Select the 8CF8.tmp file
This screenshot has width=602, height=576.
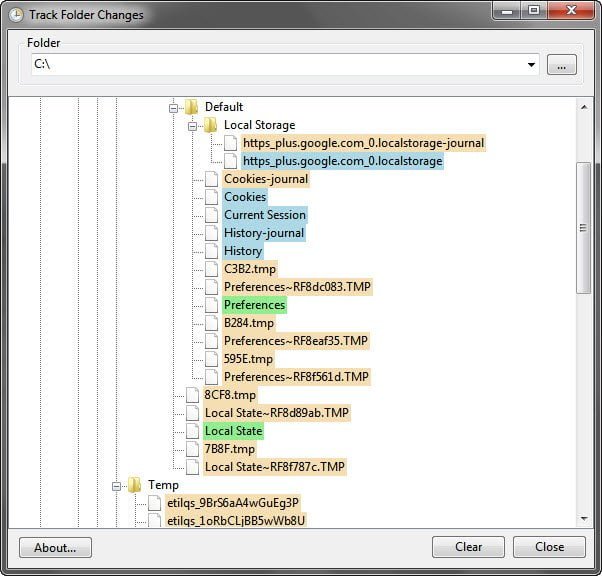pyautogui.click(x=230, y=395)
